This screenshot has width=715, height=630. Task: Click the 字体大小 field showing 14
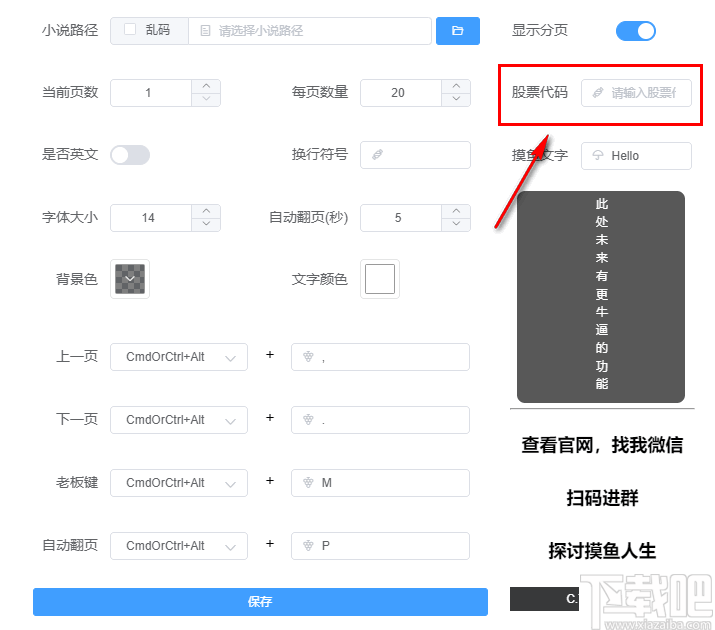tap(151, 218)
